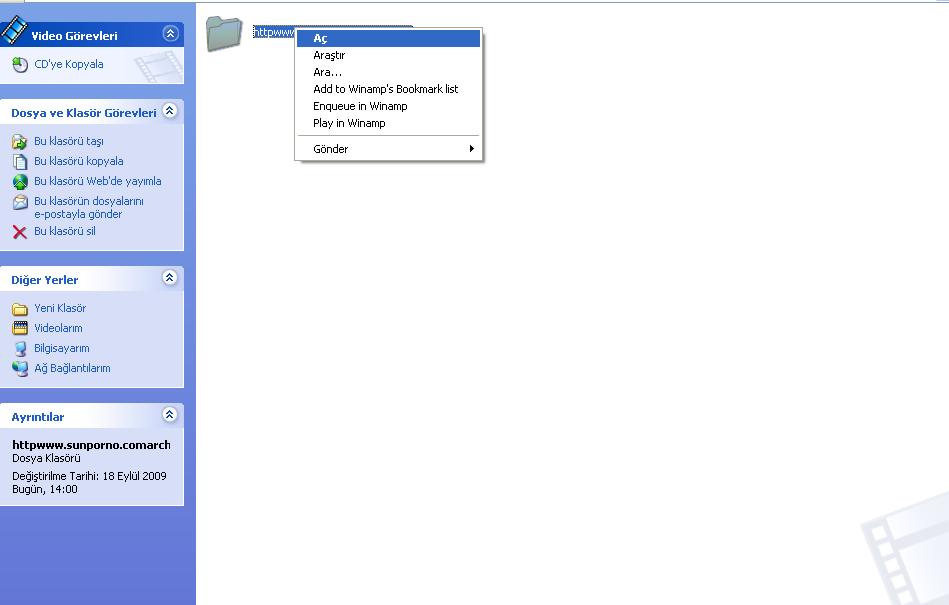Click Enqueue in Winamp menu entry
This screenshot has height=605, width=949.
click(360, 106)
